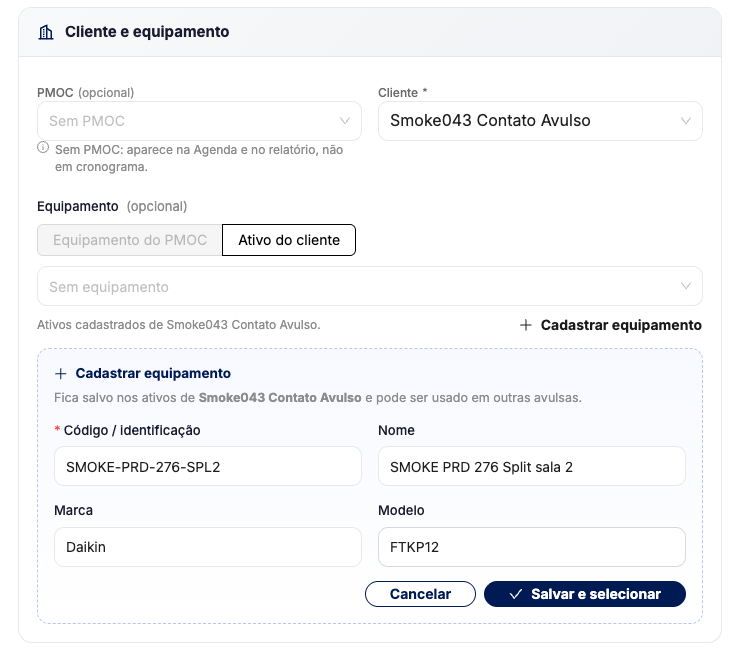
Task: Click the Cliente e equipamento section title
Action: [147, 32]
